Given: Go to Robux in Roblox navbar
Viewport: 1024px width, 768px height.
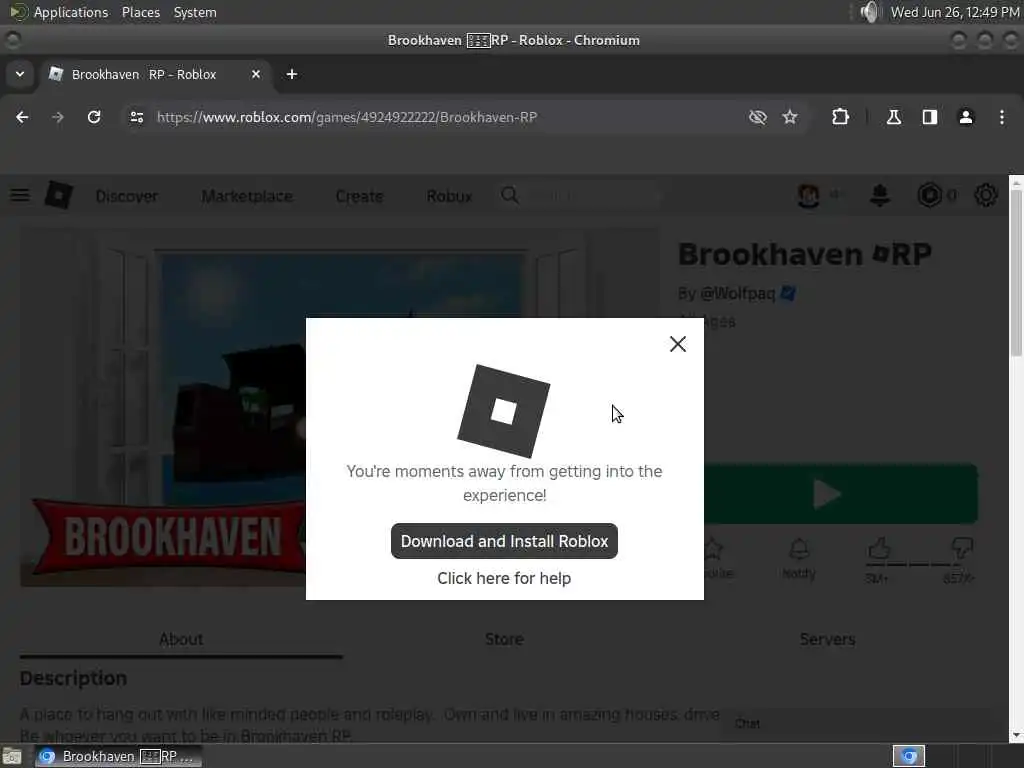Looking at the screenshot, I should click(449, 196).
